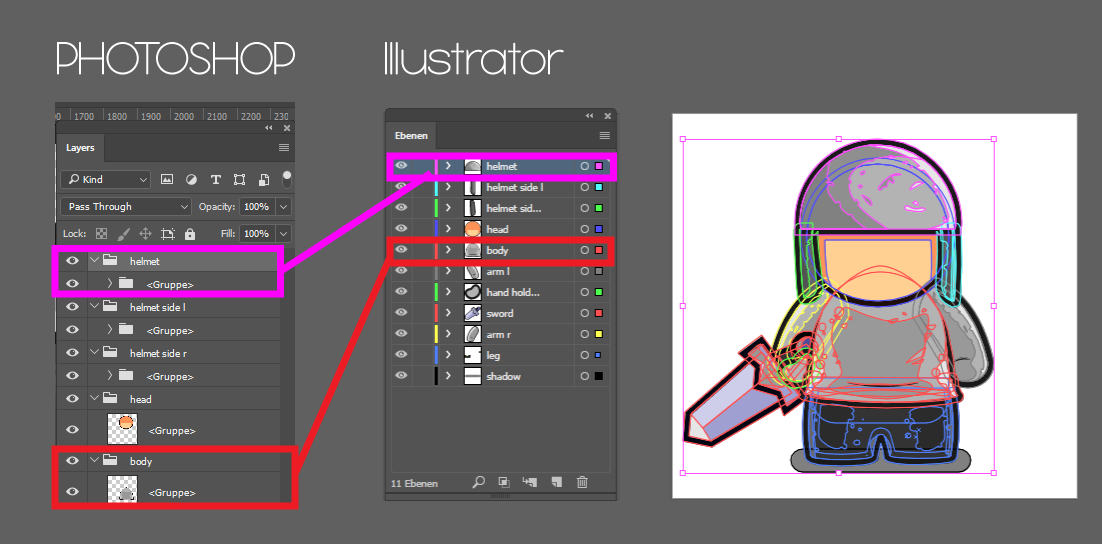This screenshot has width=1102, height=544.
Task: Click the magenta color swatch of helmet layer
Action: 599,167
